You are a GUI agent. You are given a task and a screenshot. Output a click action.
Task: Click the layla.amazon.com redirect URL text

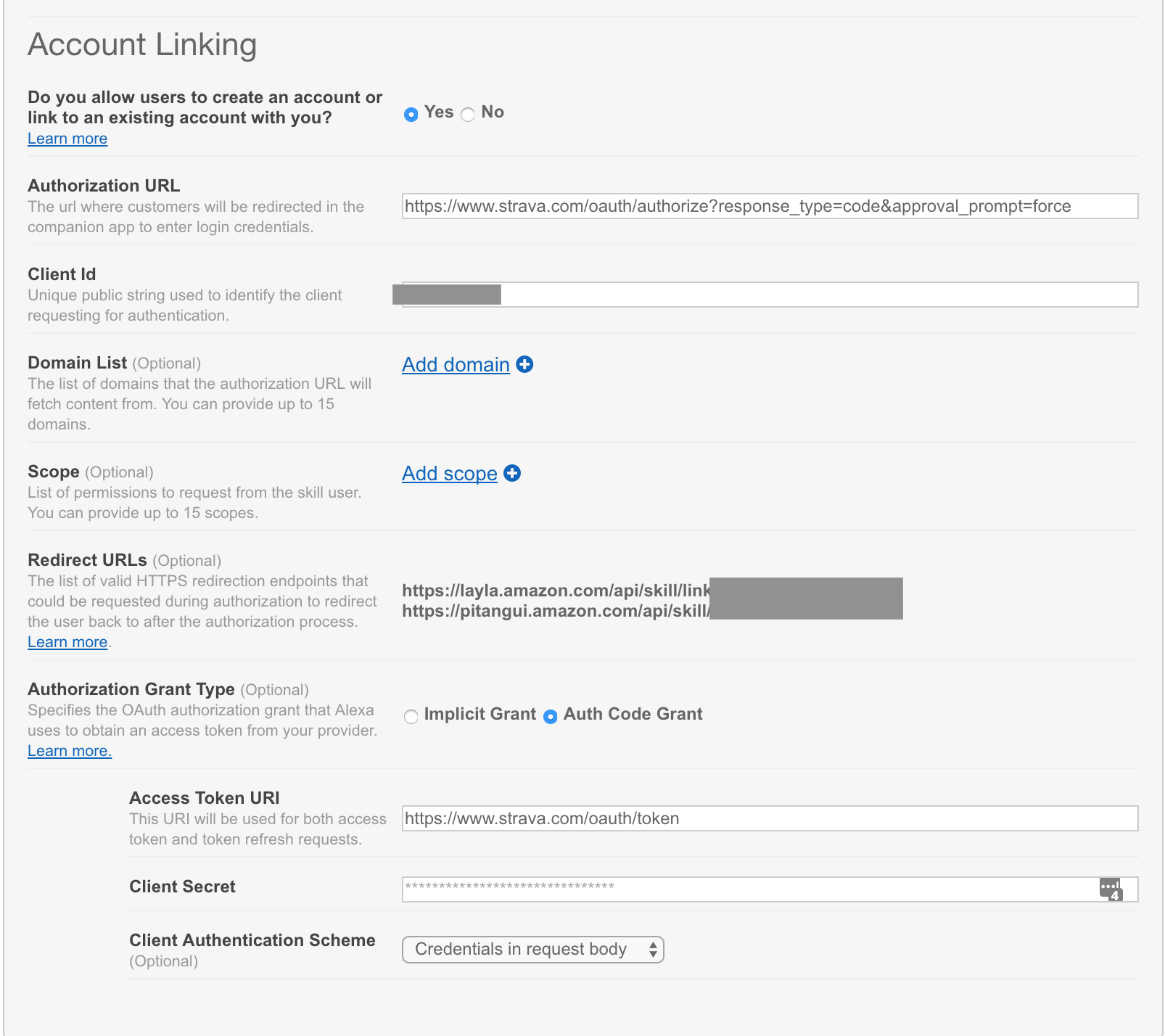click(556, 591)
